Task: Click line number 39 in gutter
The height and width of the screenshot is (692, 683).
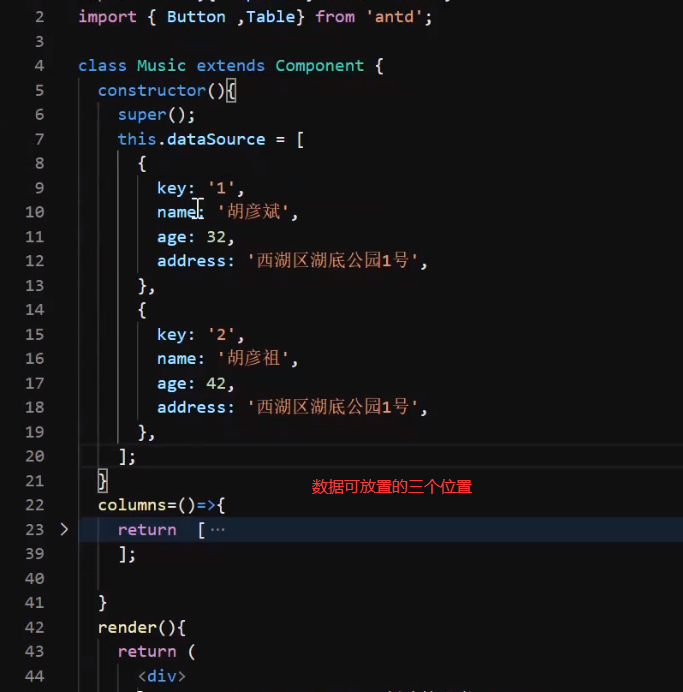Action: coord(35,554)
